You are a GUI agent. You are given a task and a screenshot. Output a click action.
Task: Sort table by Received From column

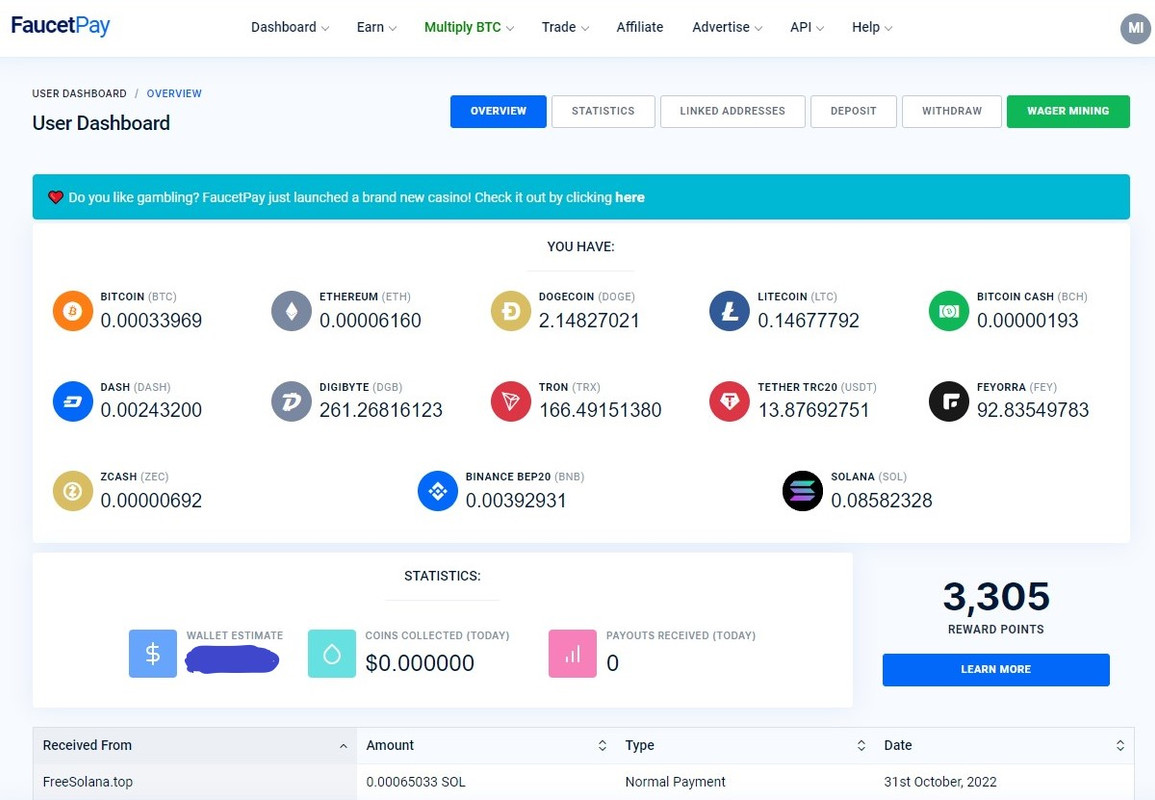(x=195, y=745)
